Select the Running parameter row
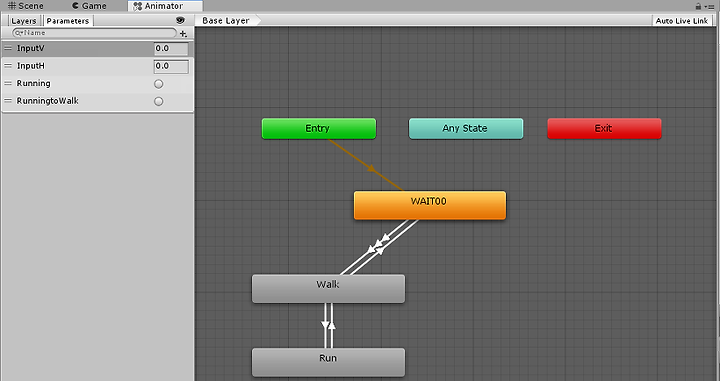The width and height of the screenshot is (720, 381). [98, 84]
